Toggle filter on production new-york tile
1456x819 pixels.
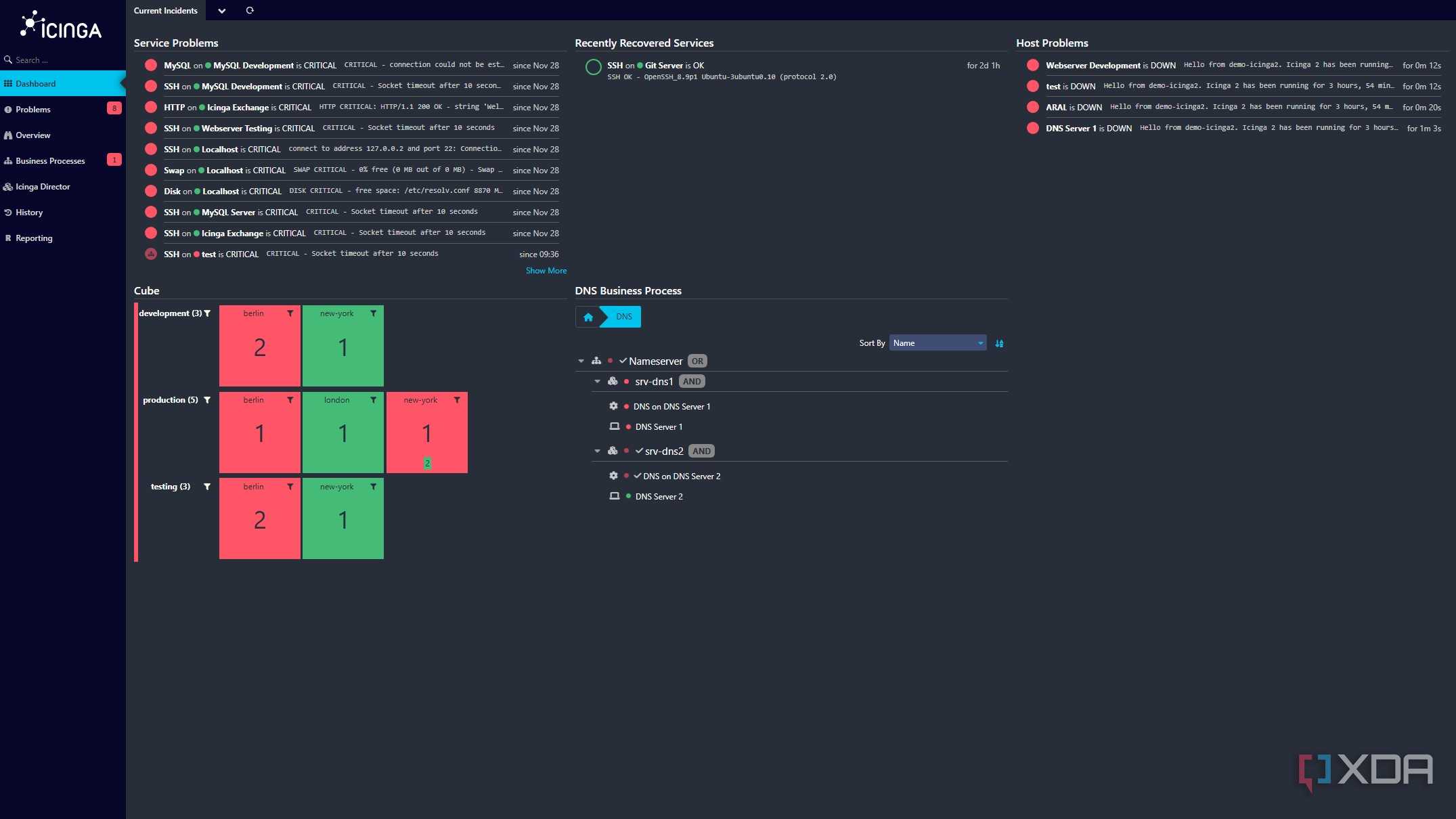[457, 400]
